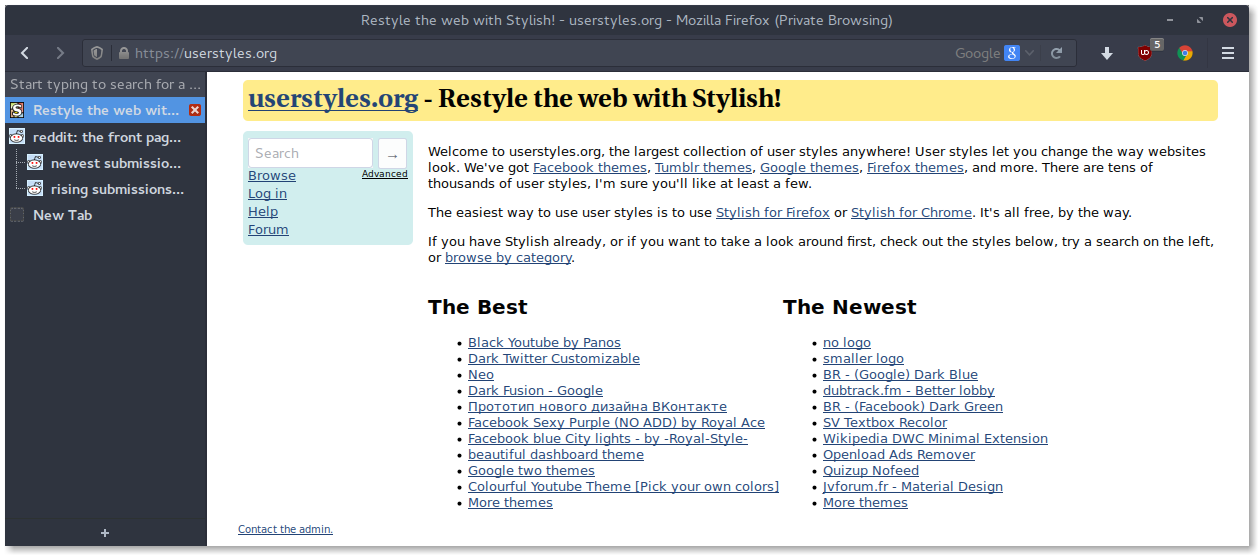1258x555 pixels.
Task: Open the Google themes link
Action: click(x=809, y=168)
